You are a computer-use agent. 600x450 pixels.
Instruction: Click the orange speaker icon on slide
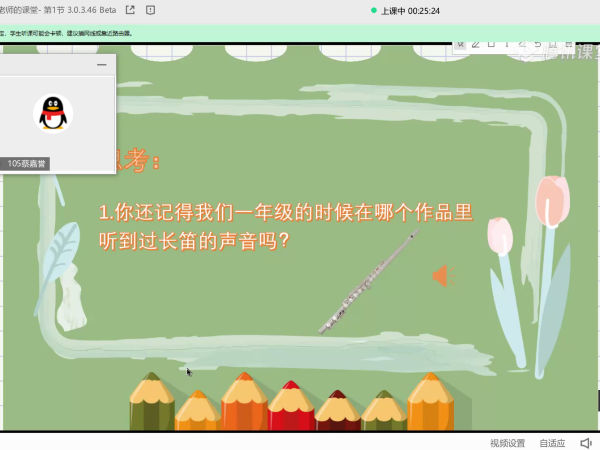[443, 276]
